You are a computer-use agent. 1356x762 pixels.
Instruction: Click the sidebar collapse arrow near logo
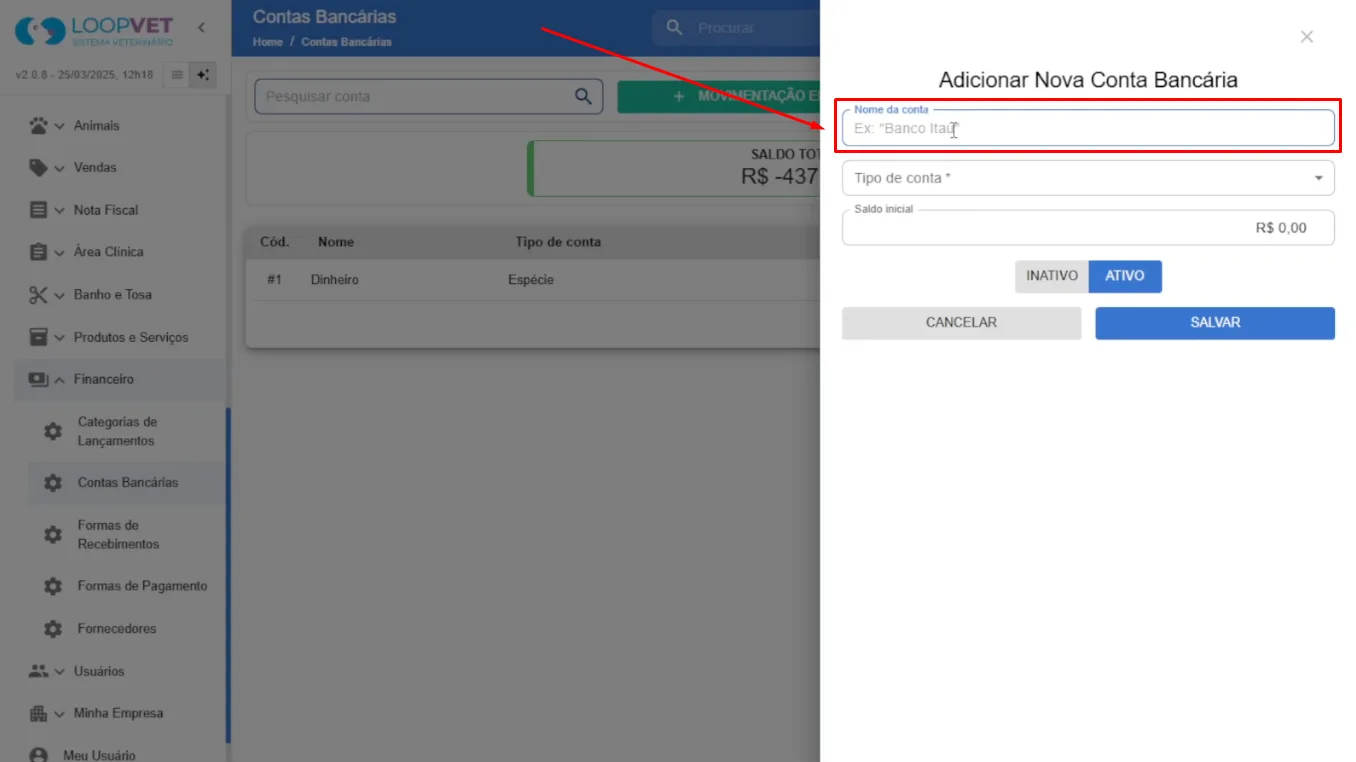[201, 28]
